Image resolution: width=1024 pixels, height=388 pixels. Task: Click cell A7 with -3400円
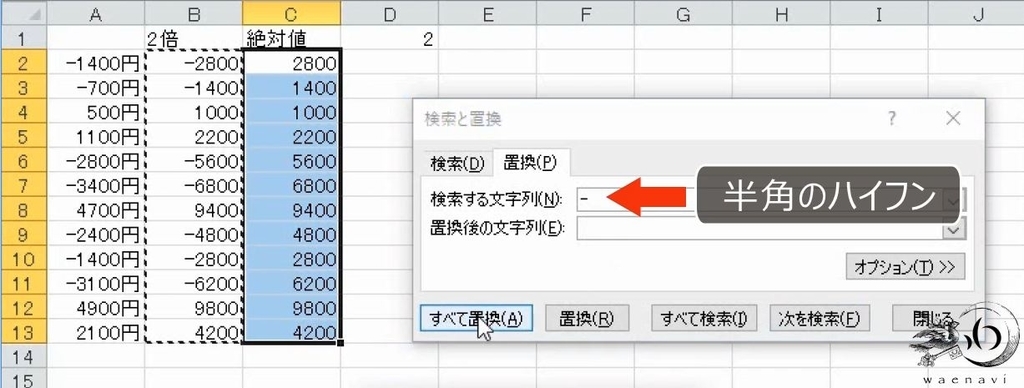coord(96,186)
